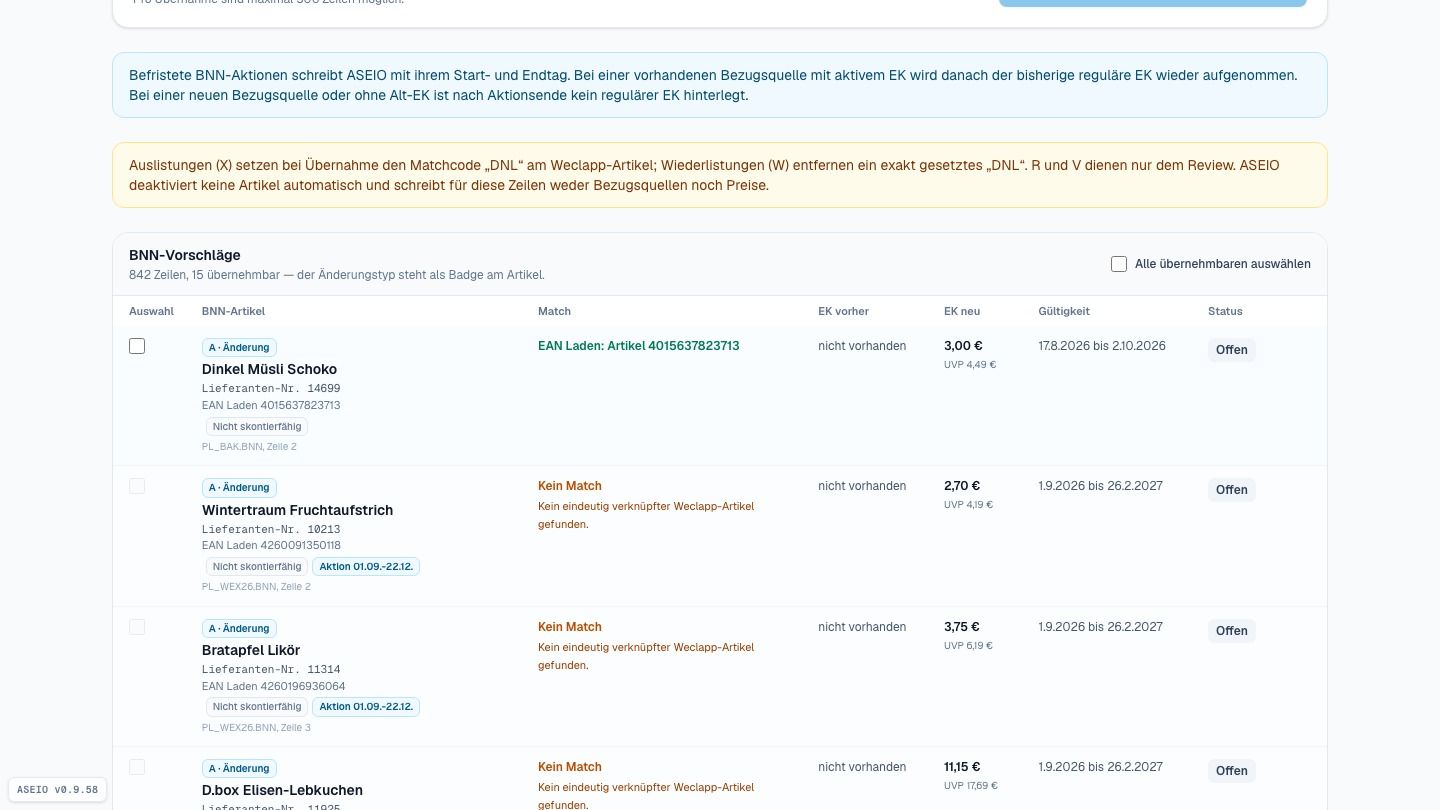1440x810 pixels.
Task: Click the 2,70 € EK neu price
Action: point(962,486)
